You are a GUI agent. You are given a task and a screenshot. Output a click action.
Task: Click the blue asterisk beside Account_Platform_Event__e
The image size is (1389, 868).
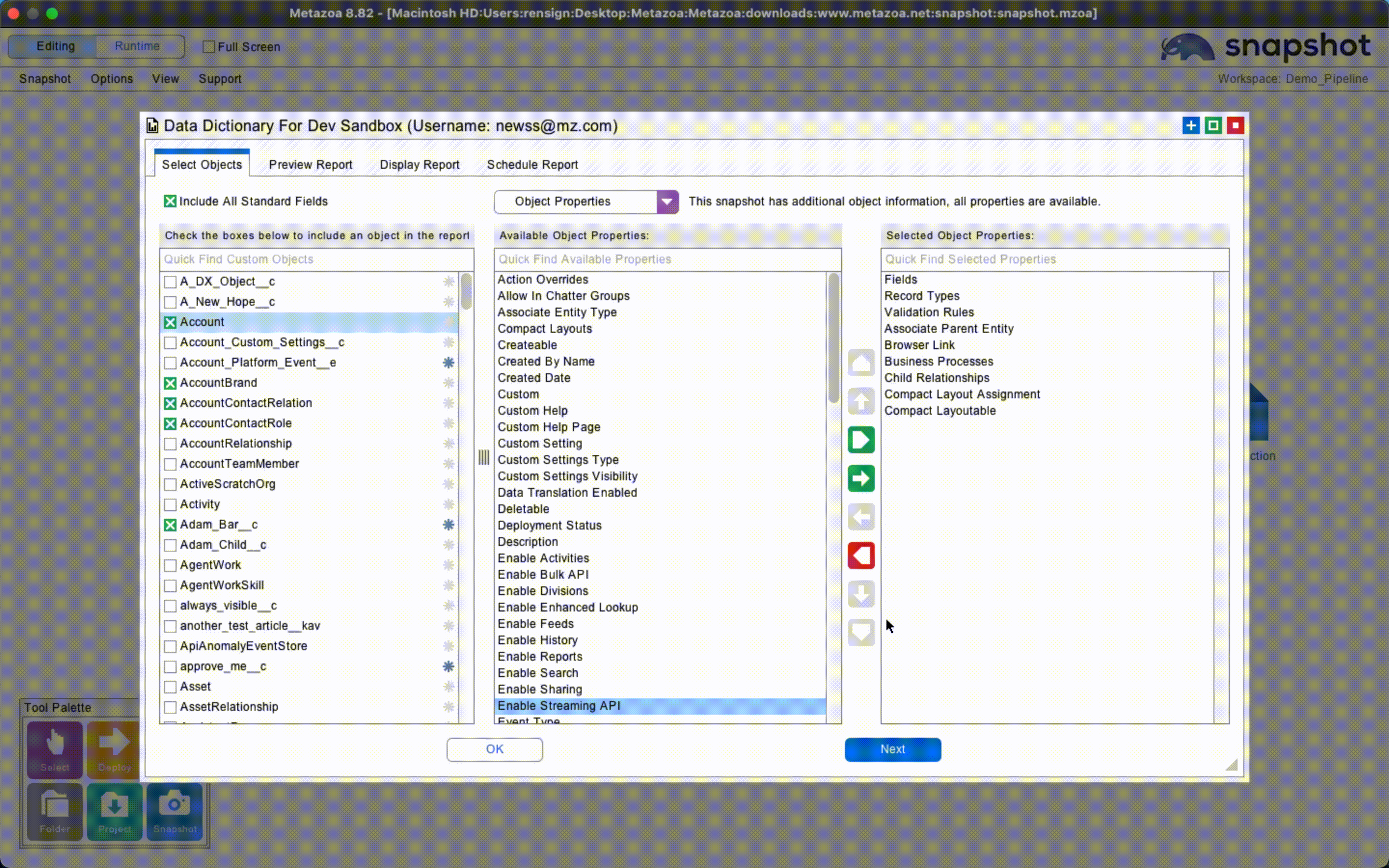448,362
